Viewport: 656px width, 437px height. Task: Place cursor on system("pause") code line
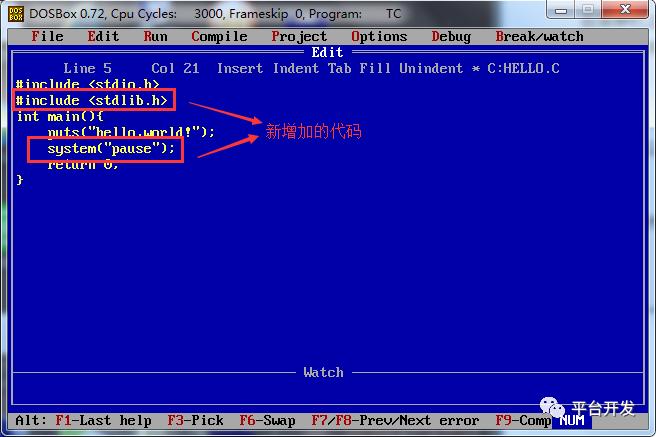[111, 148]
